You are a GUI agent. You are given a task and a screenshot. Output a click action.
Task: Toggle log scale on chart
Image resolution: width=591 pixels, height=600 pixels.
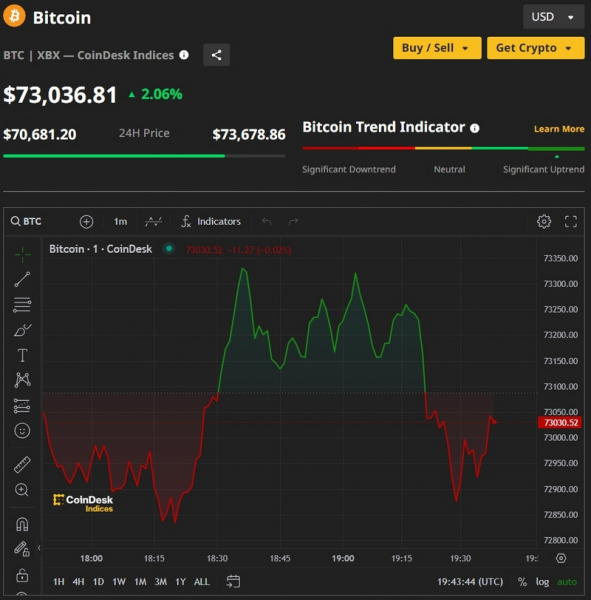pos(542,582)
